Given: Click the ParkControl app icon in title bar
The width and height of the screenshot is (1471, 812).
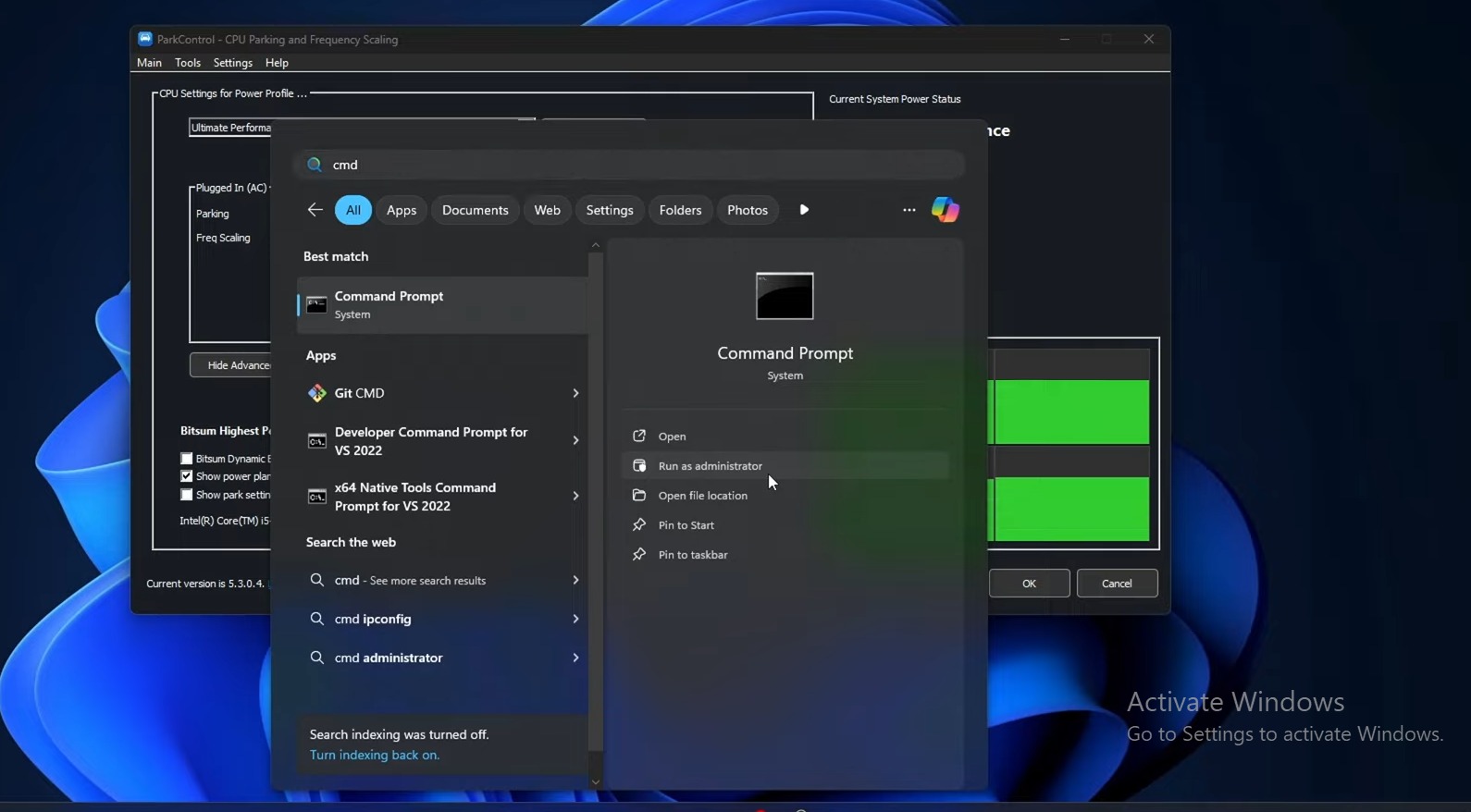Looking at the screenshot, I should pyautogui.click(x=145, y=39).
